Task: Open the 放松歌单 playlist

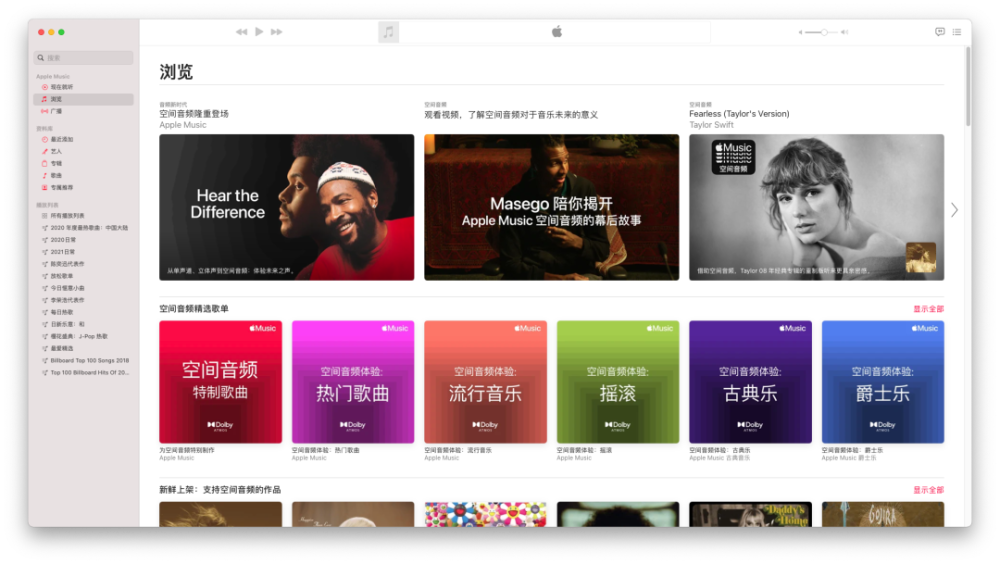Action: coord(84,276)
